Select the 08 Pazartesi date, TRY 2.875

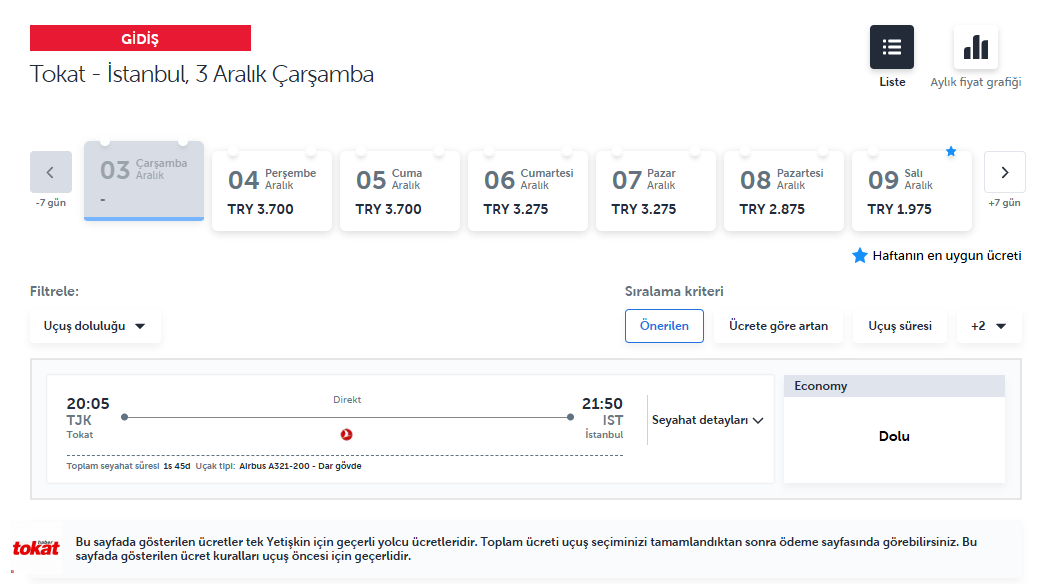784,191
